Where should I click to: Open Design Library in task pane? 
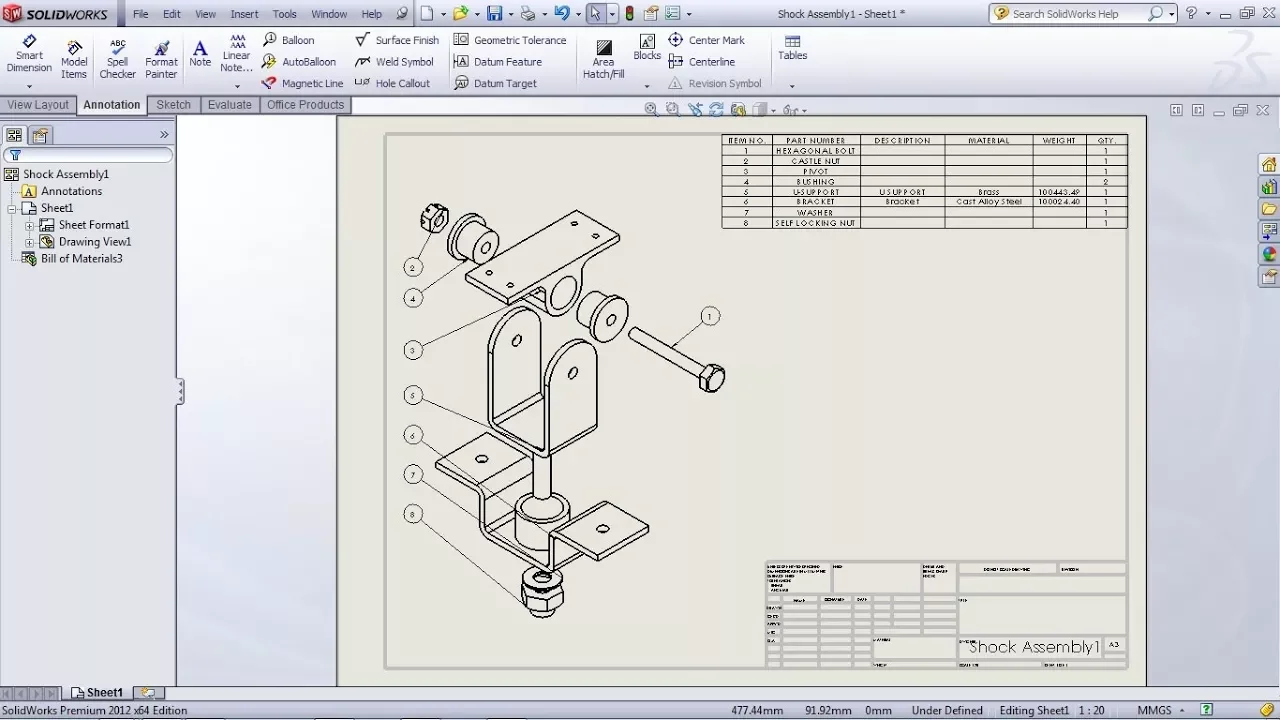(1269, 187)
